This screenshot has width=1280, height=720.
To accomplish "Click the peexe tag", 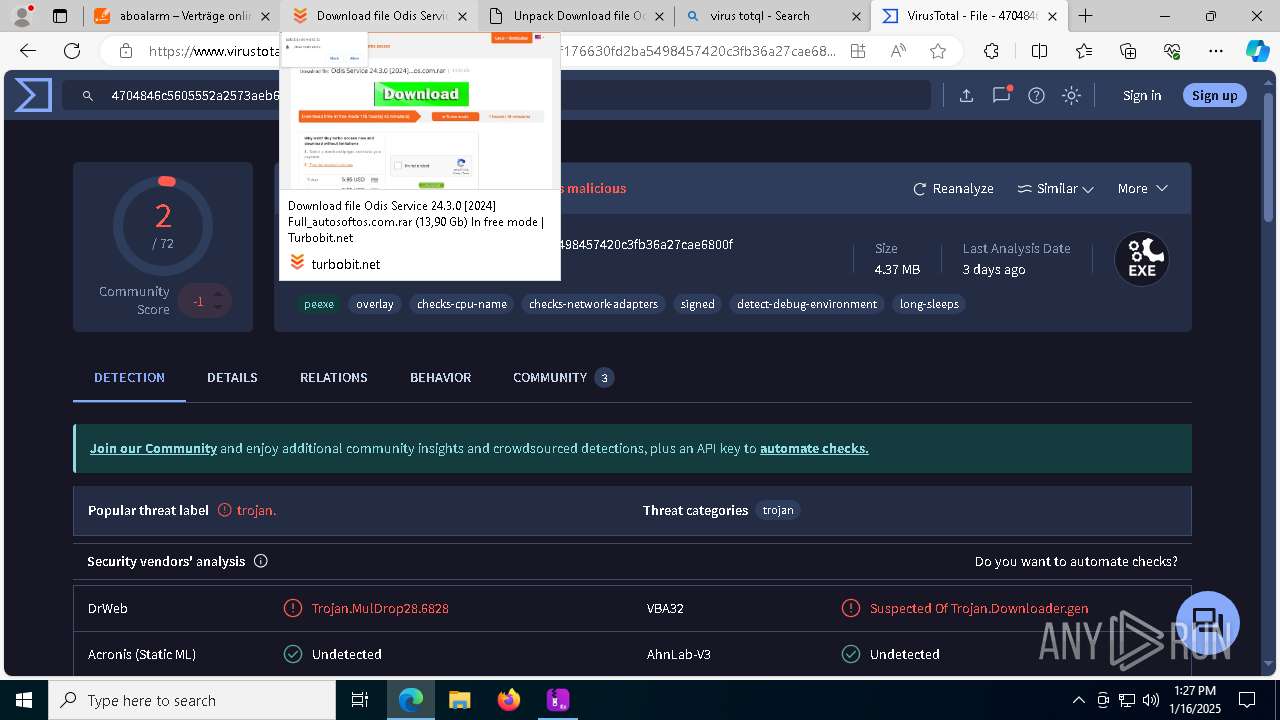I will click(x=319, y=304).
